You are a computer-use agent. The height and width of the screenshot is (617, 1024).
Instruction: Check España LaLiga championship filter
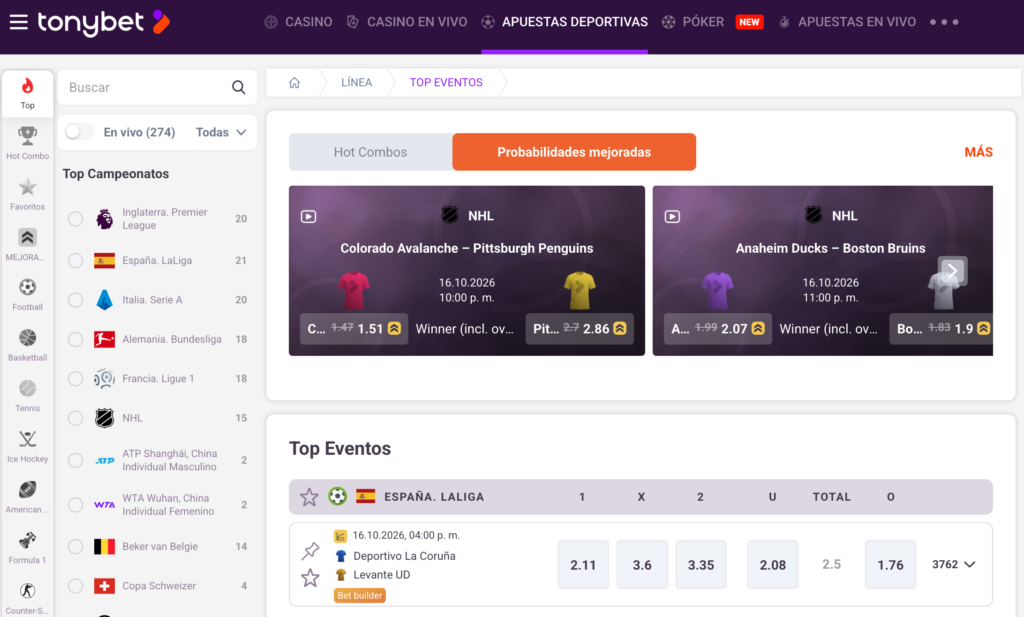[76, 261]
